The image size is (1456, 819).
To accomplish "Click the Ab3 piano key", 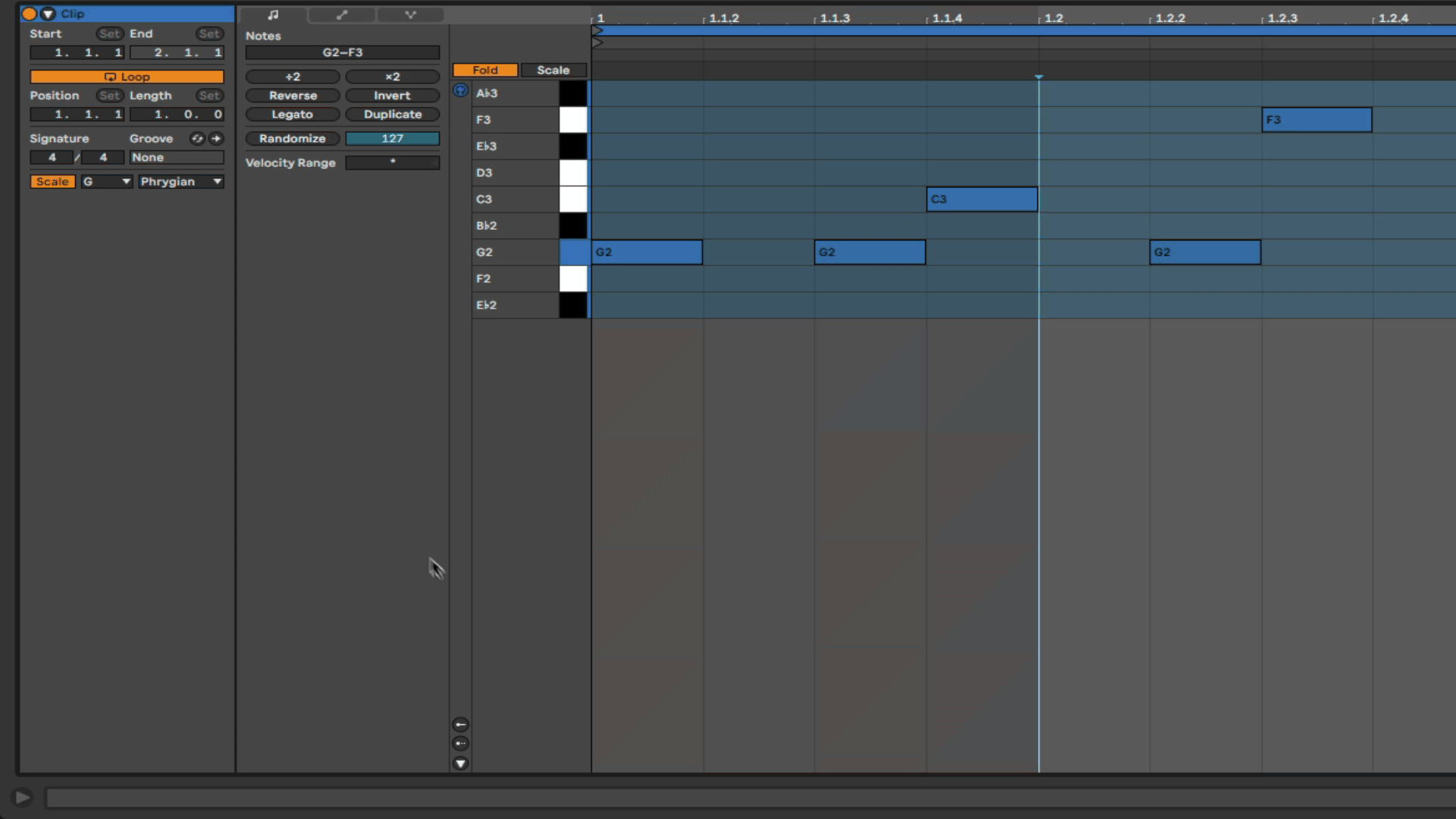I will pyautogui.click(x=573, y=93).
